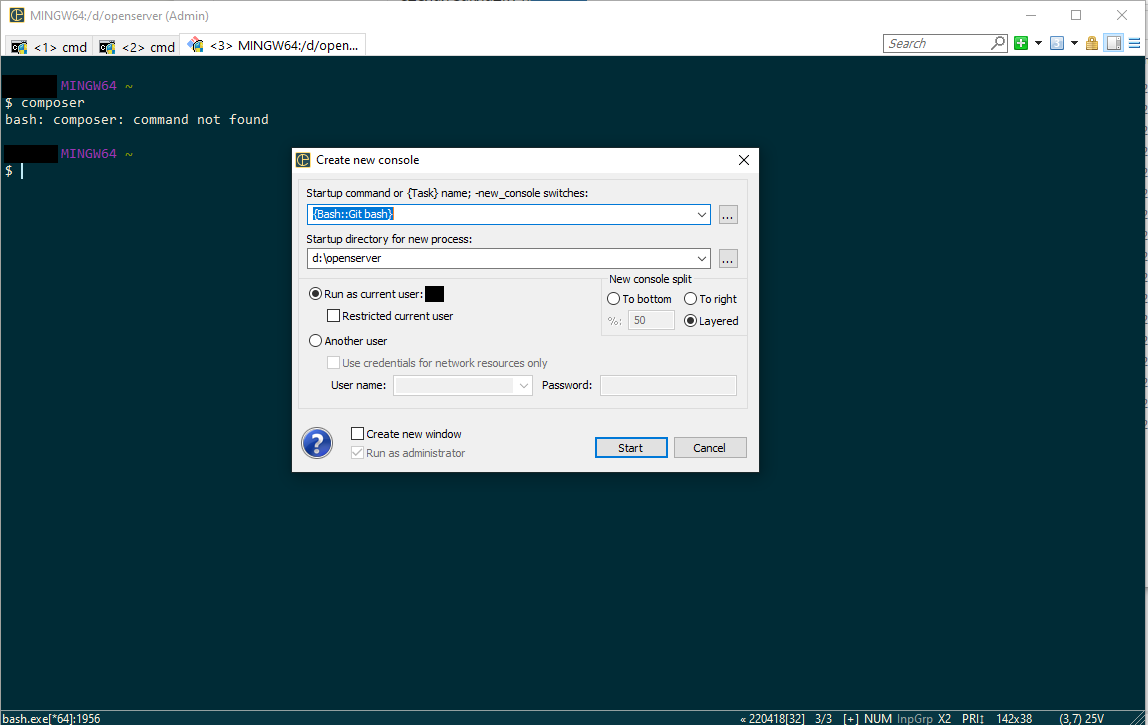The height and width of the screenshot is (725, 1148).
Task: Choose the Another user radio option
Action: (x=316, y=341)
